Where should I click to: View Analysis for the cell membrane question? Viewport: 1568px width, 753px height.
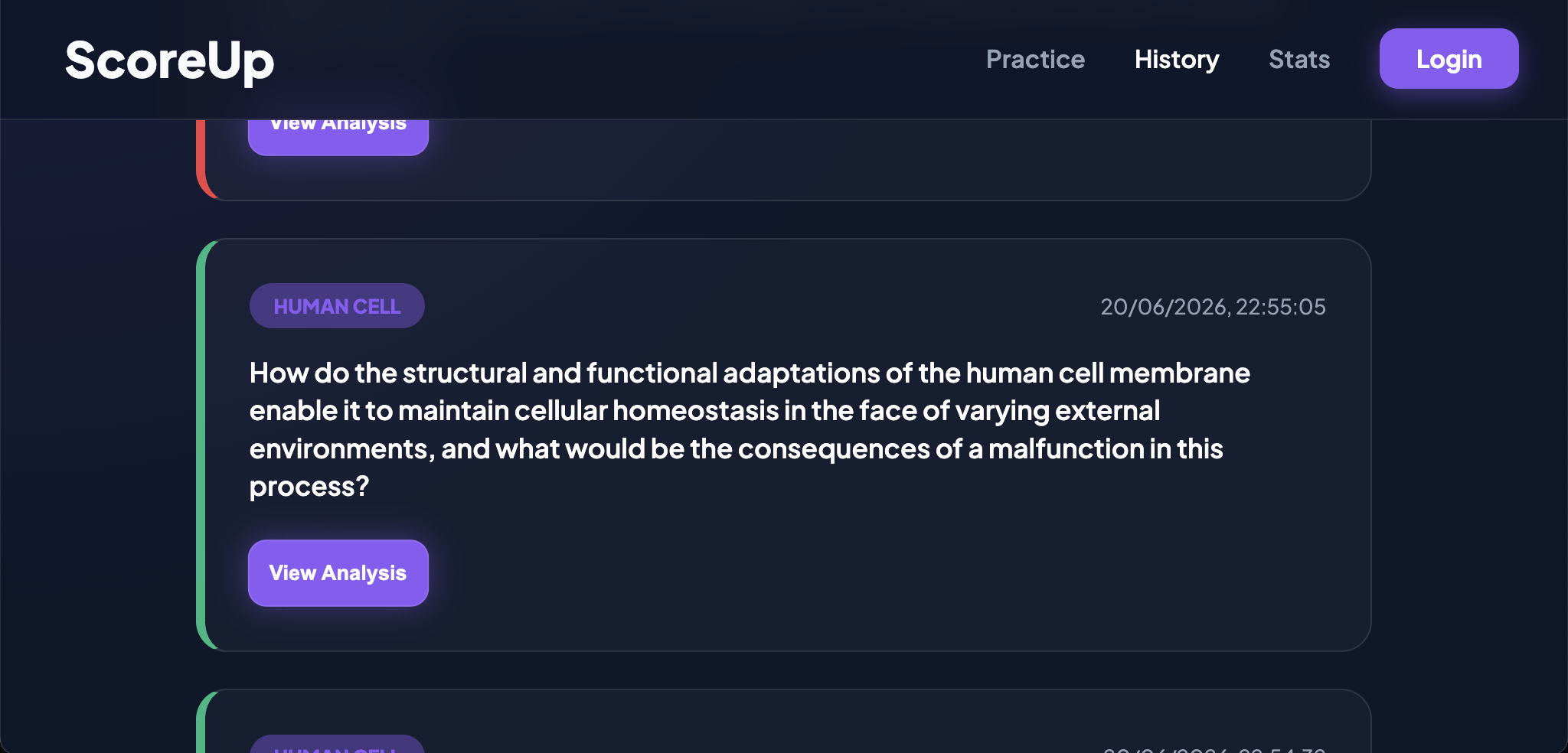[338, 573]
